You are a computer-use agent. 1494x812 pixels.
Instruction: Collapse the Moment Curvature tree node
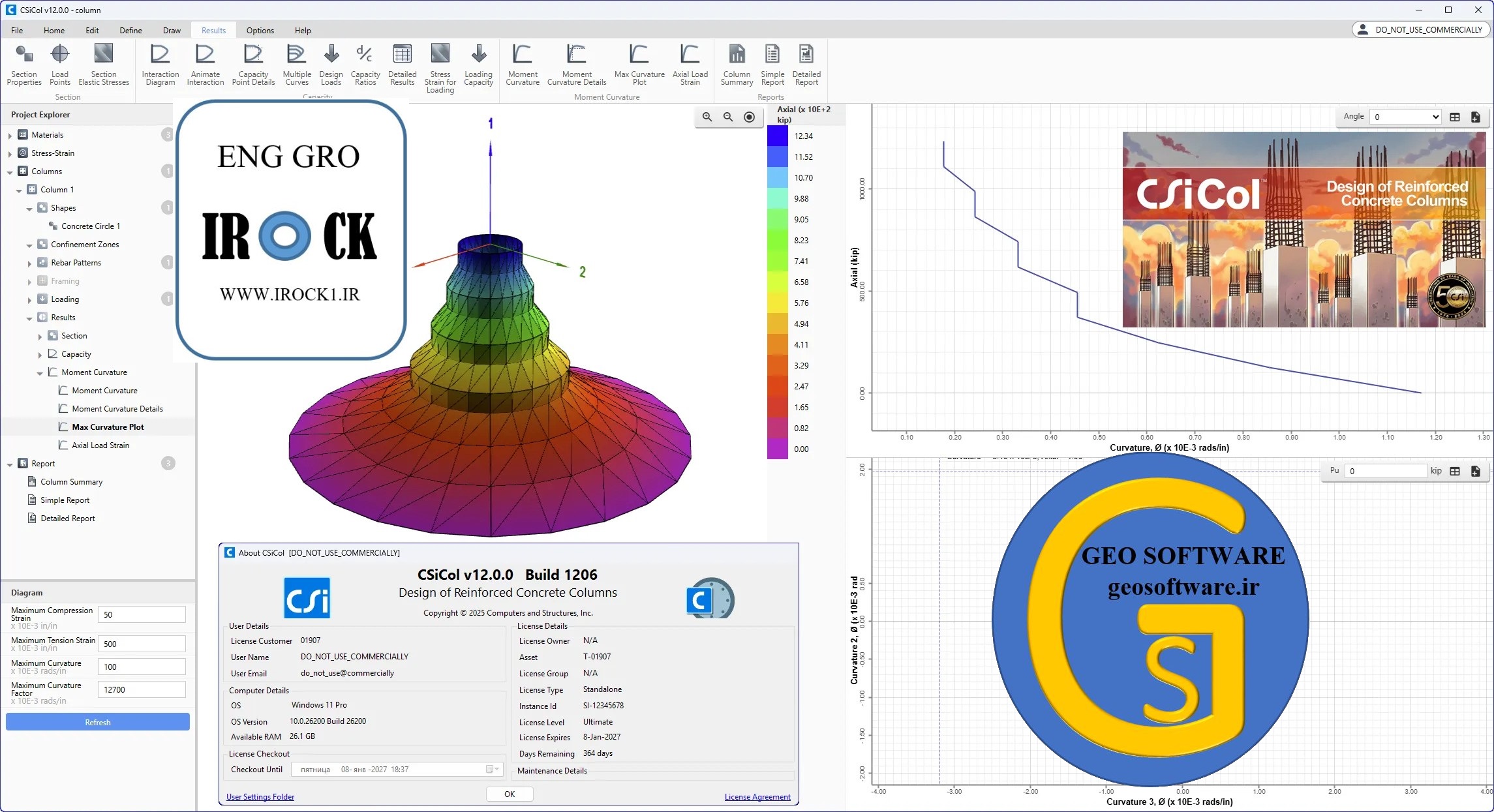tap(40, 373)
